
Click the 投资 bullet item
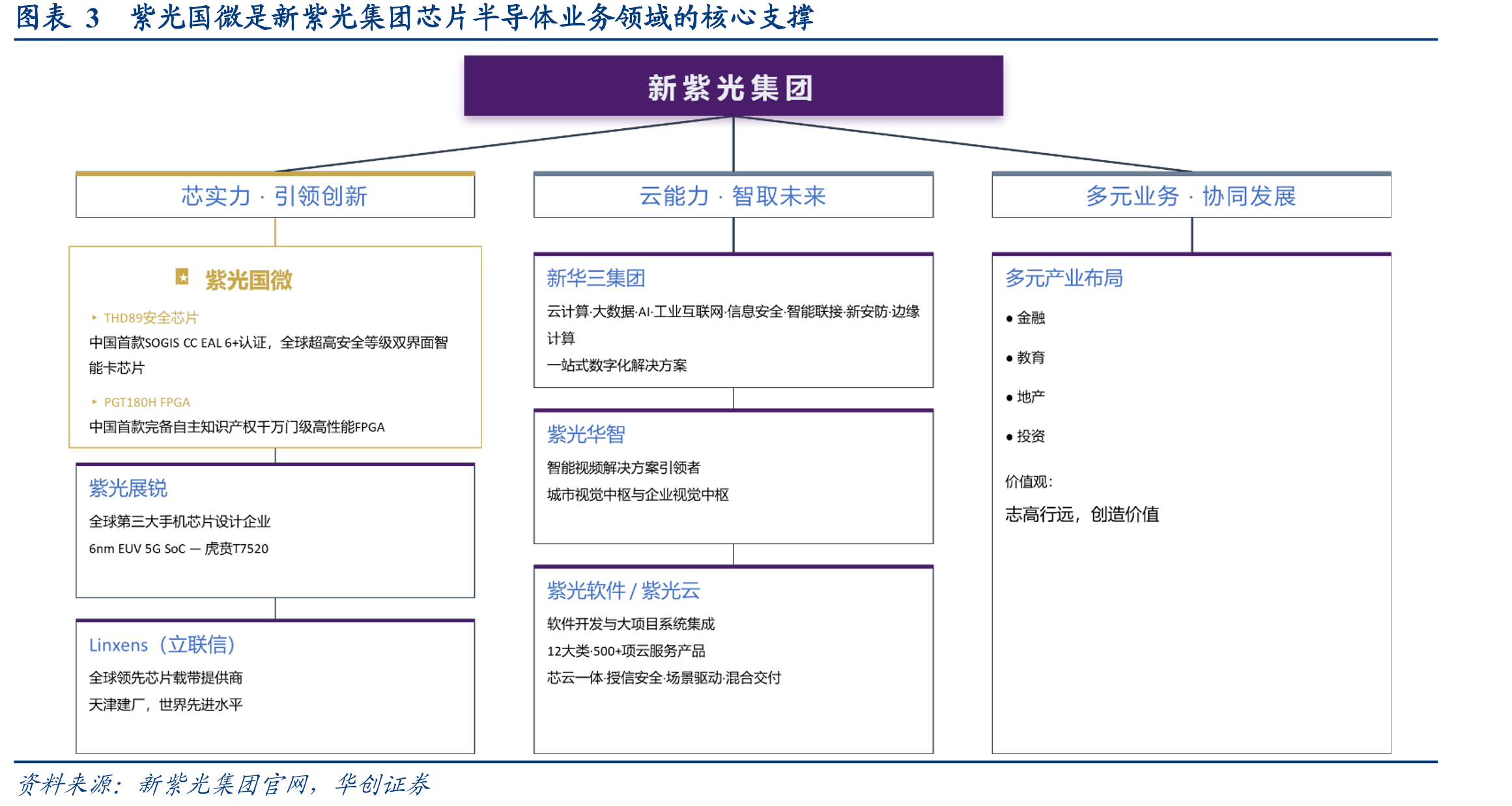pyautogui.click(x=1025, y=436)
